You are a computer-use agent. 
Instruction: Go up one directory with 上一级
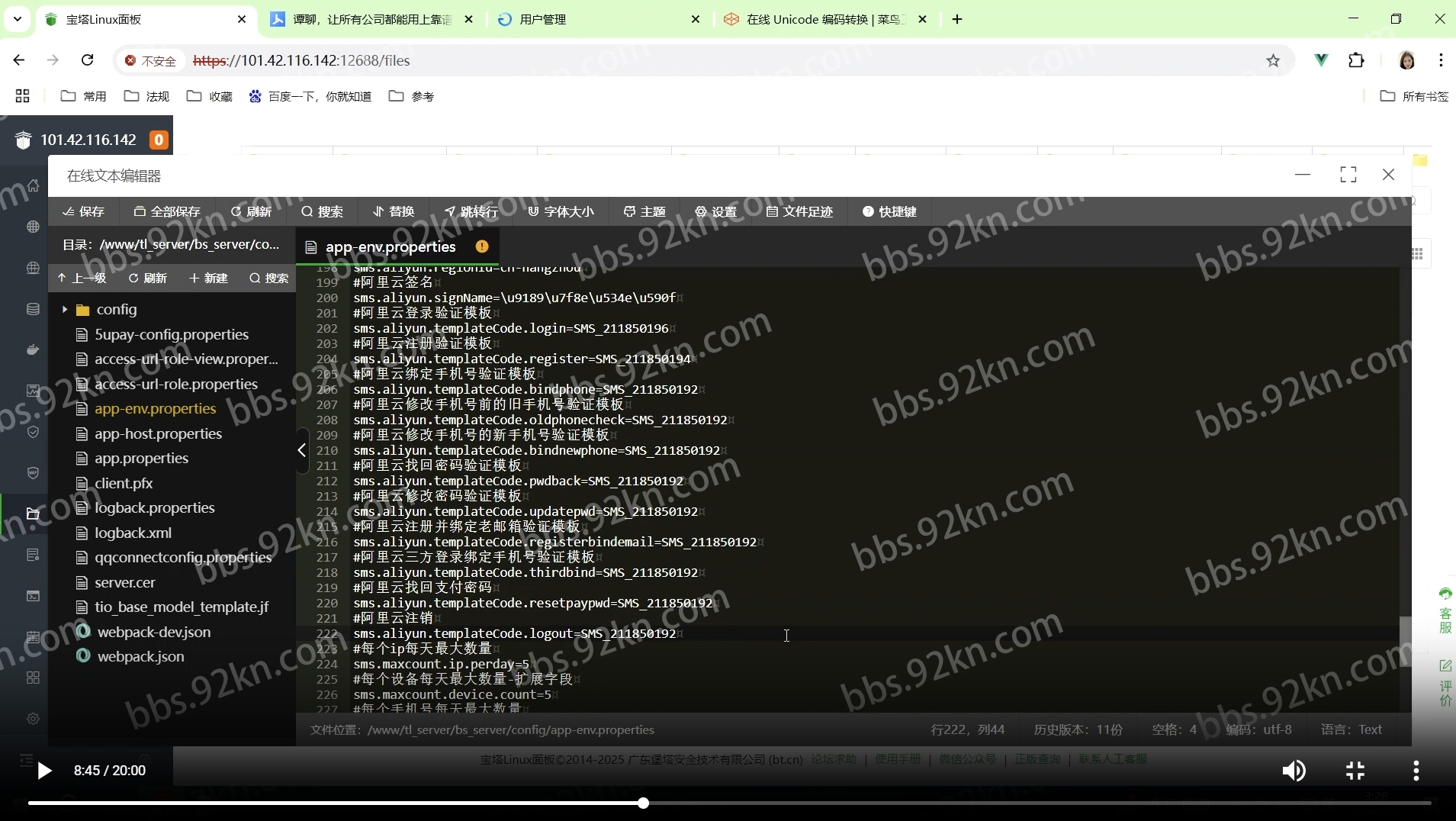point(82,278)
